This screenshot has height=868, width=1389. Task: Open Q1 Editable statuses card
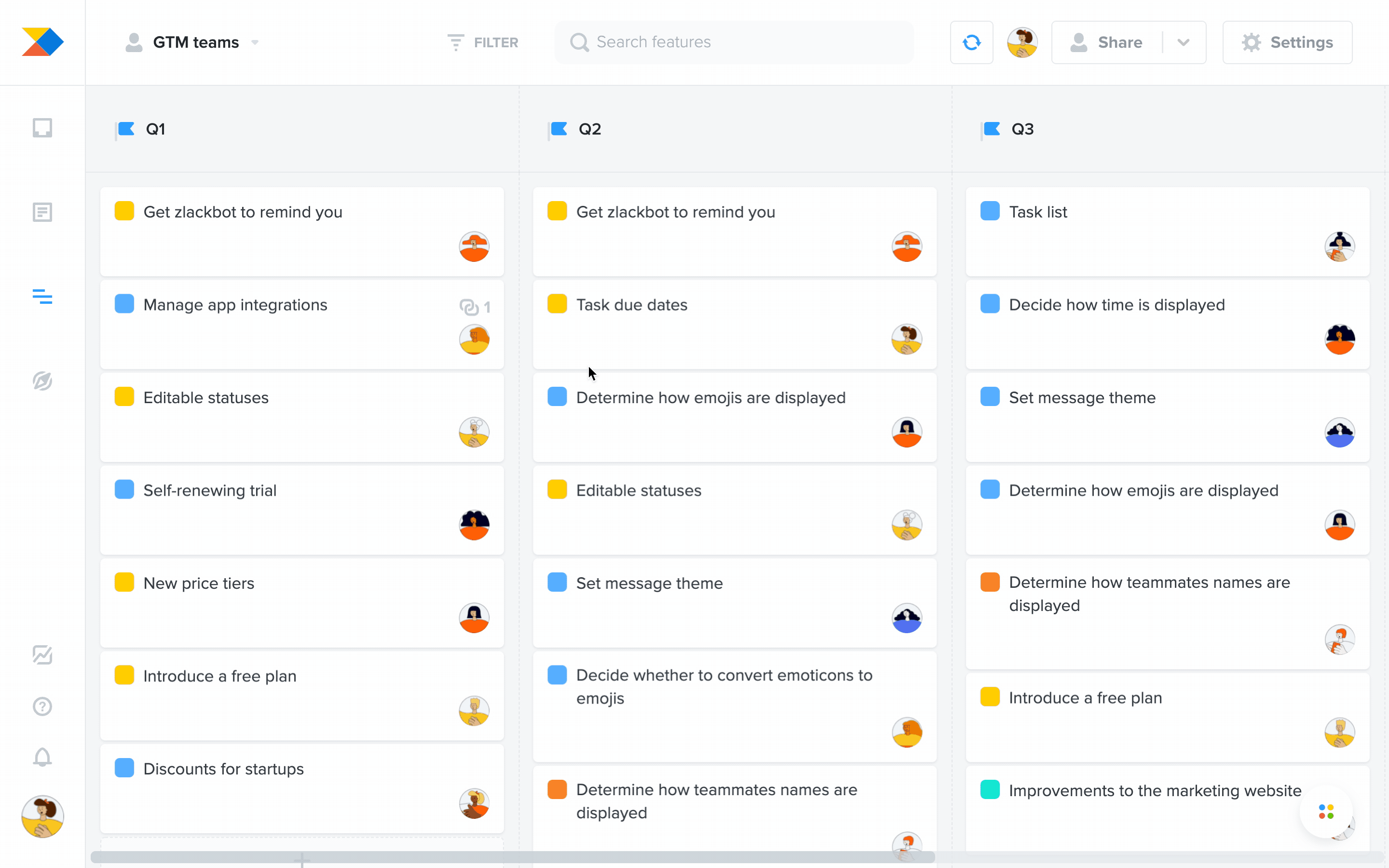click(x=302, y=417)
